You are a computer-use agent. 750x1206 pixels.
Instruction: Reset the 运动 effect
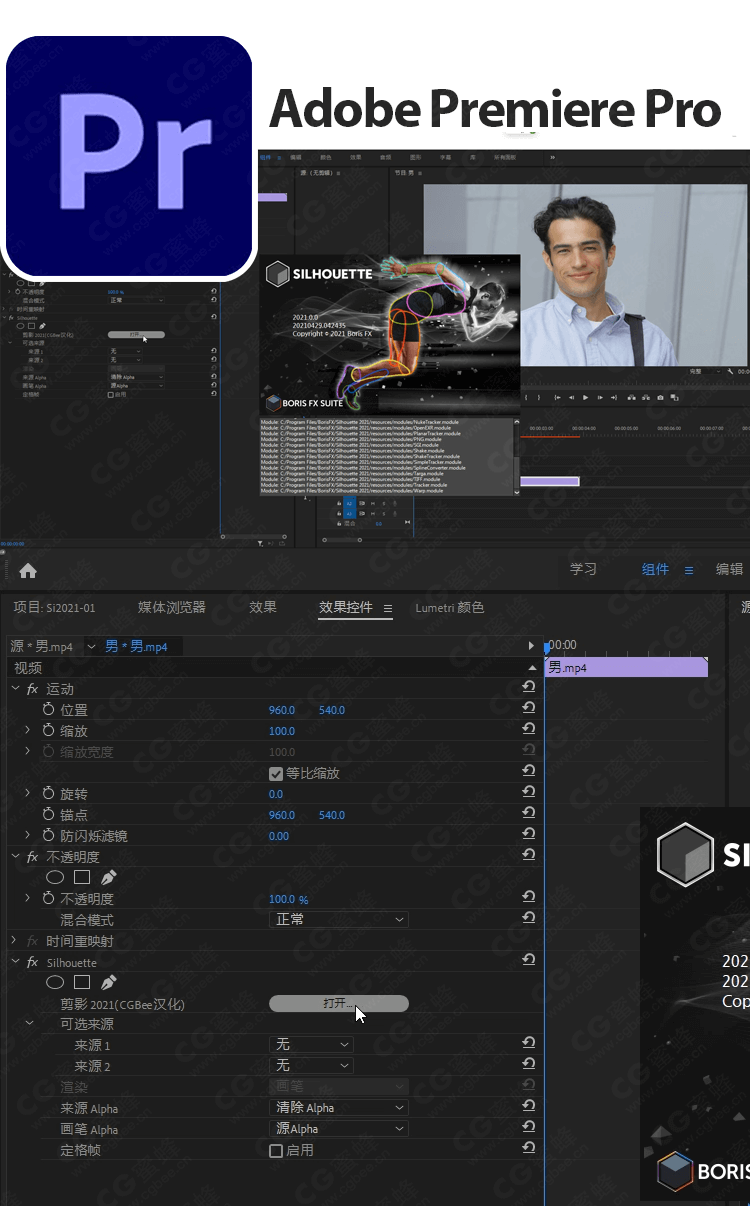click(529, 687)
